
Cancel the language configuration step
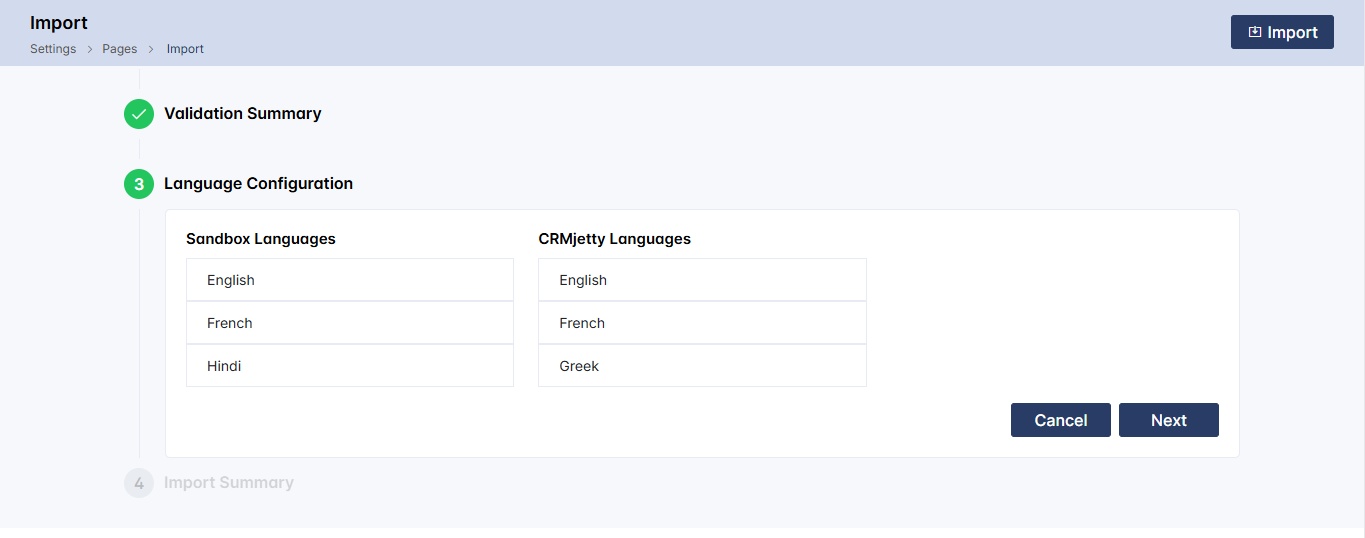coord(1060,420)
